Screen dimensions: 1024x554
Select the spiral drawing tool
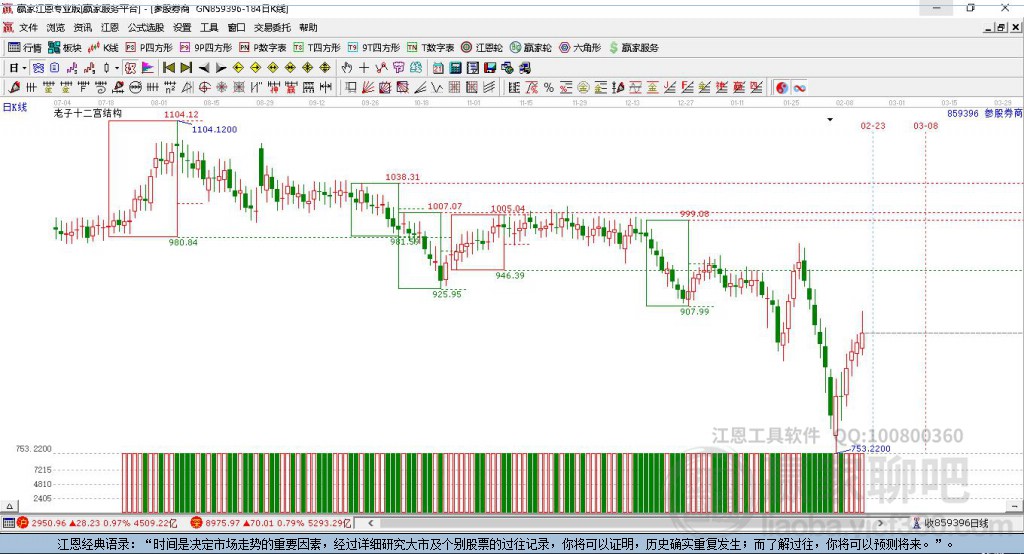(101, 88)
